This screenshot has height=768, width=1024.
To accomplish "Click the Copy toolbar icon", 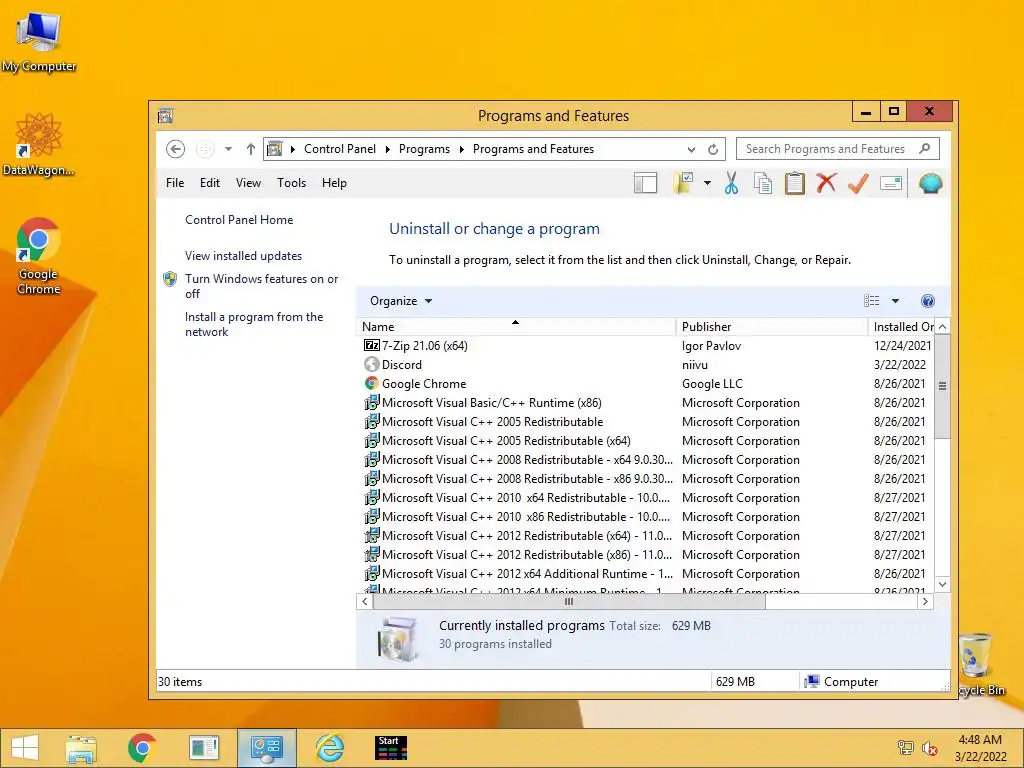I will coord(763,184).
